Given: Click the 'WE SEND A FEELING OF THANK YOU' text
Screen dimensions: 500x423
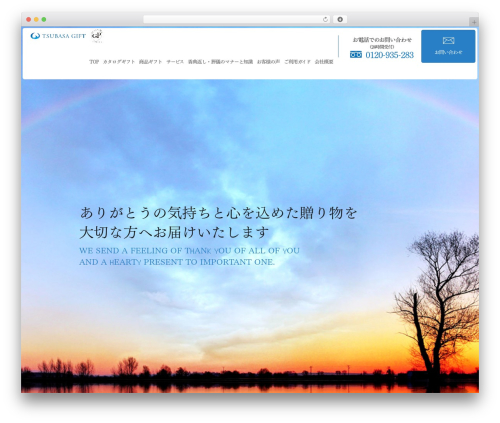Looking at the screenshot, I should [189, 251].
